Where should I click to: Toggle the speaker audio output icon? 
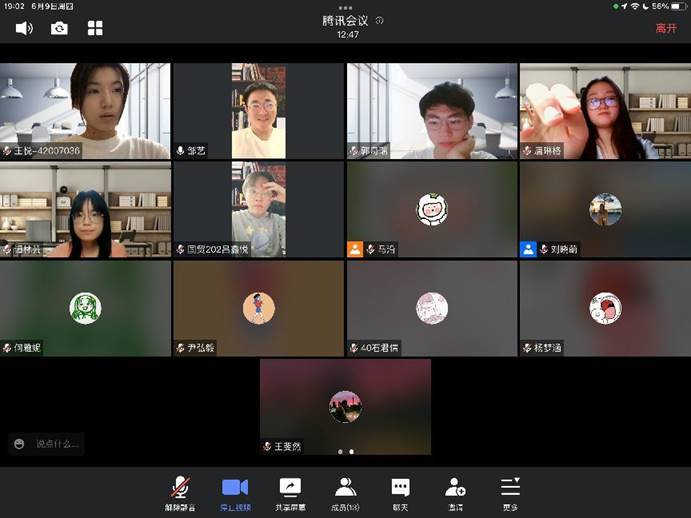pos(24,28)
